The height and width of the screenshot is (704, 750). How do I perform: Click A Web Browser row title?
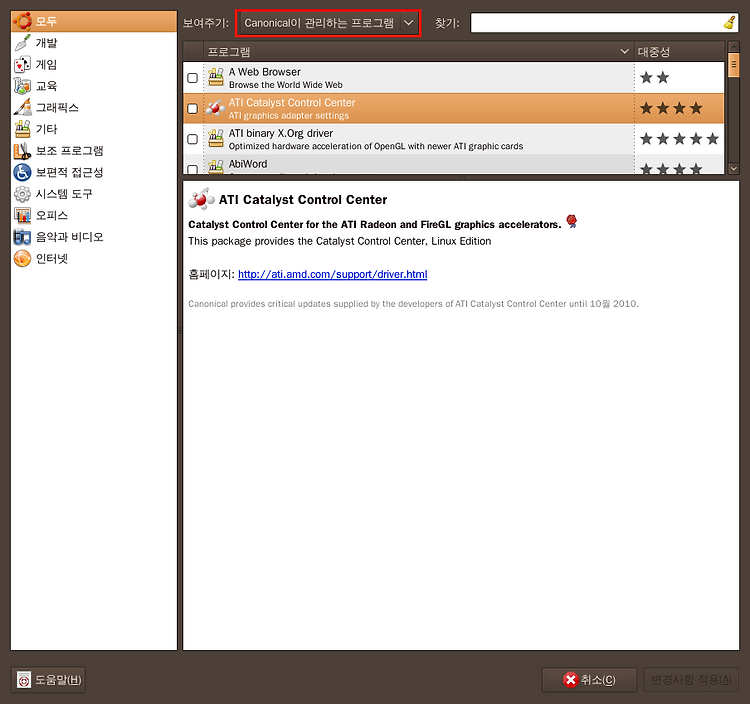[265, 72]
